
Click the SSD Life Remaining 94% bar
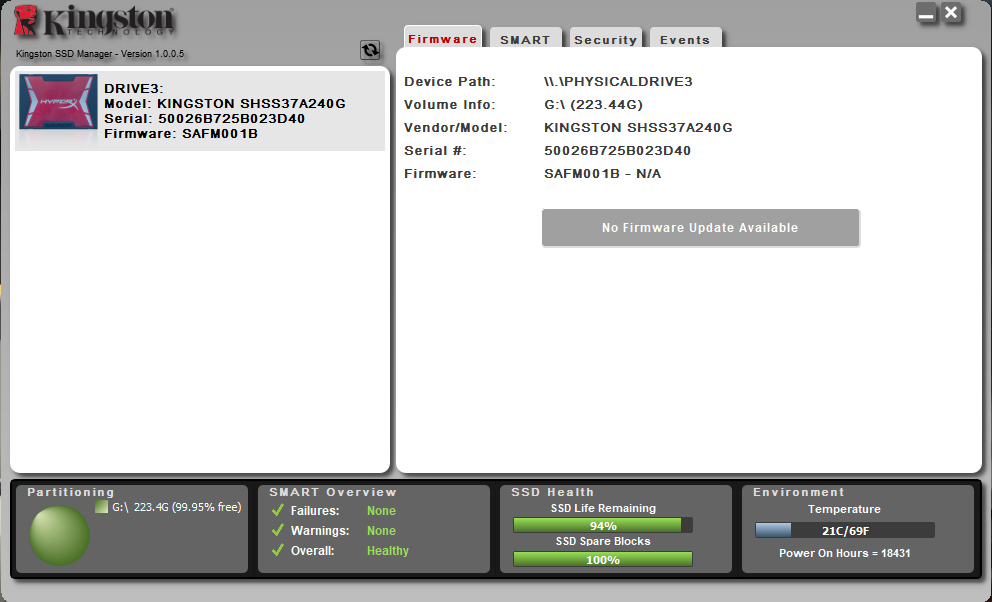pyautogui.click(x=602, y=525)
